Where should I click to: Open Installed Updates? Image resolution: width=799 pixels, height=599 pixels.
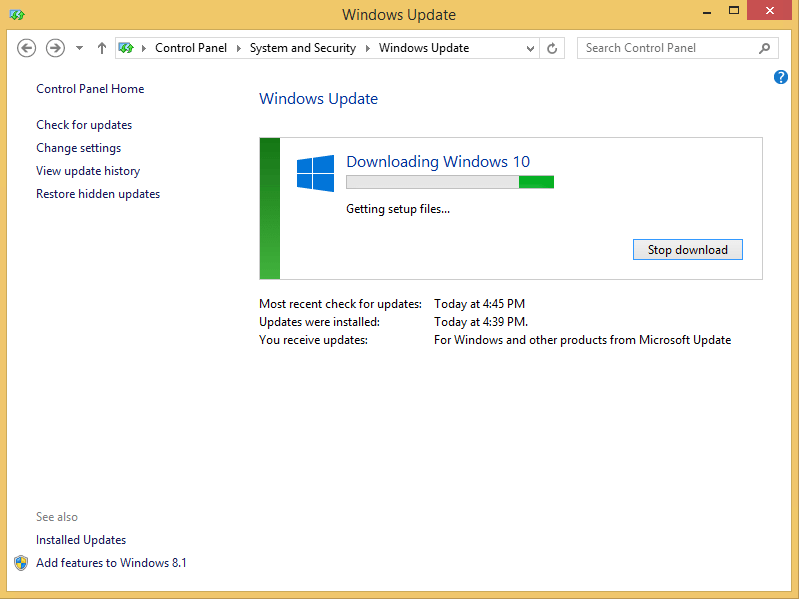pyautogui.click(x=81, y=539)
